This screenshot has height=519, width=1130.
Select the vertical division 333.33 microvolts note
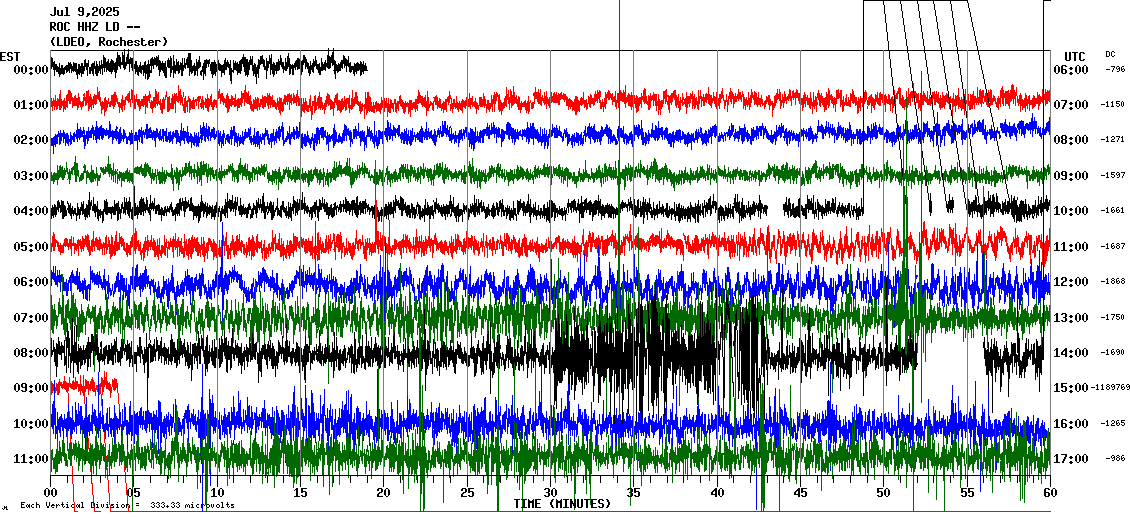127,505
